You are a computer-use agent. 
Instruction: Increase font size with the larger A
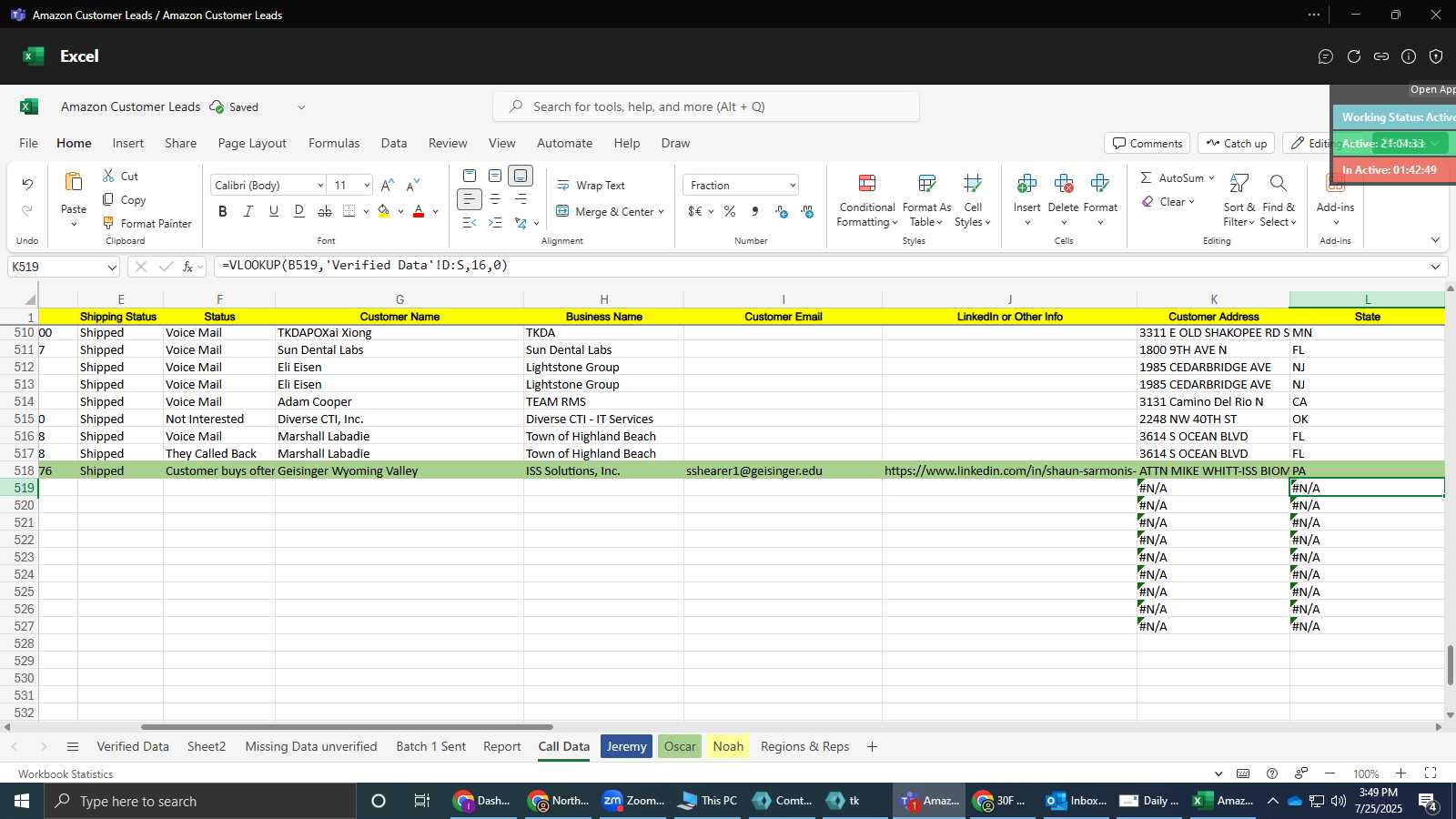point(387,185)
